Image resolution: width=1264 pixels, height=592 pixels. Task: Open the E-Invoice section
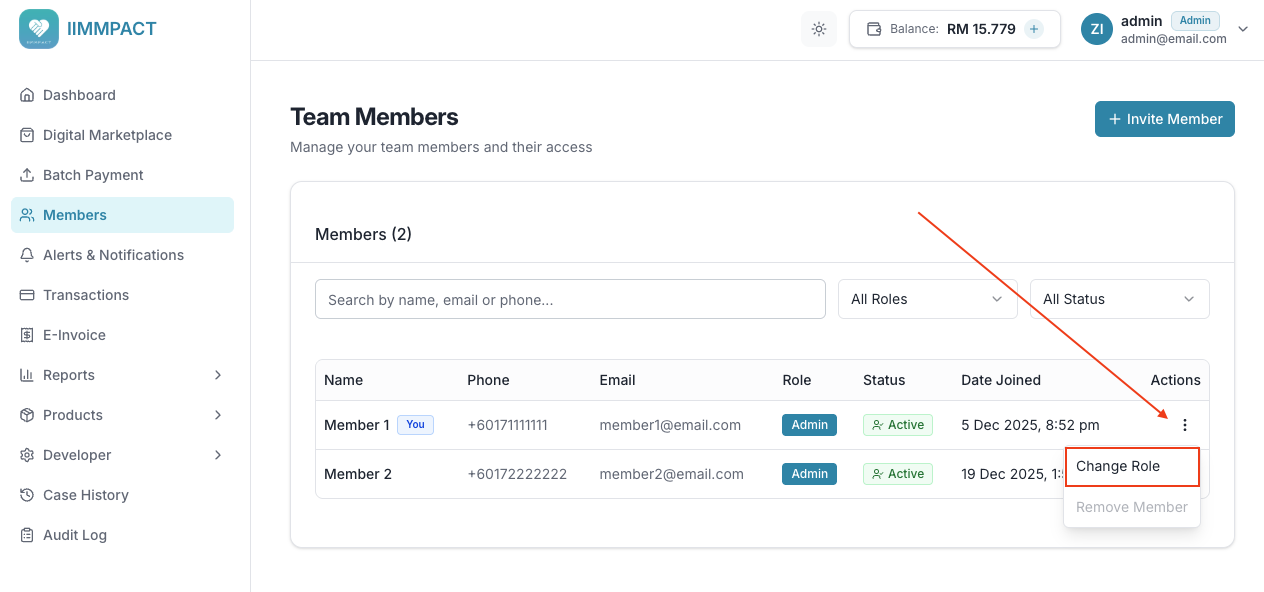pyautogui.click(x=75, y=335)
